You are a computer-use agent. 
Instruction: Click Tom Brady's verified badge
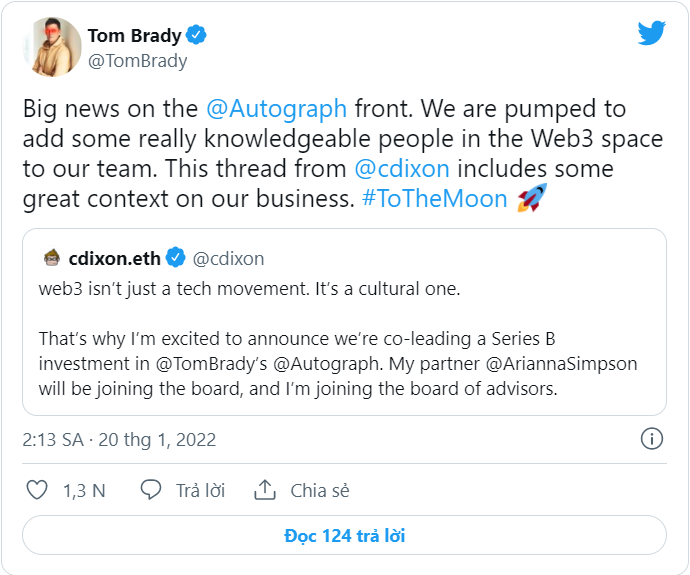[197, 35]
